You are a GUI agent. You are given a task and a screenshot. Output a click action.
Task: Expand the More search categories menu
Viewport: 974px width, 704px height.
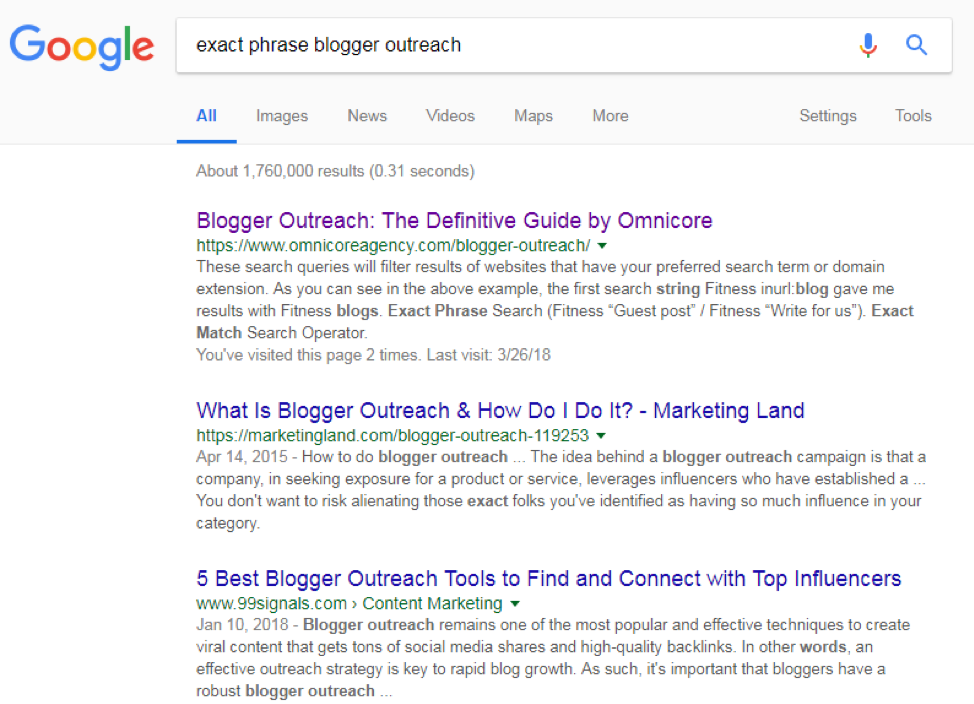[611, 116]
